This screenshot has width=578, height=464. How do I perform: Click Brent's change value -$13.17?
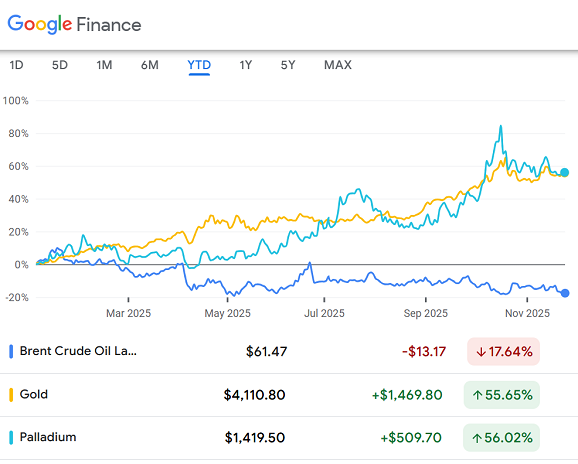(424, 352)
